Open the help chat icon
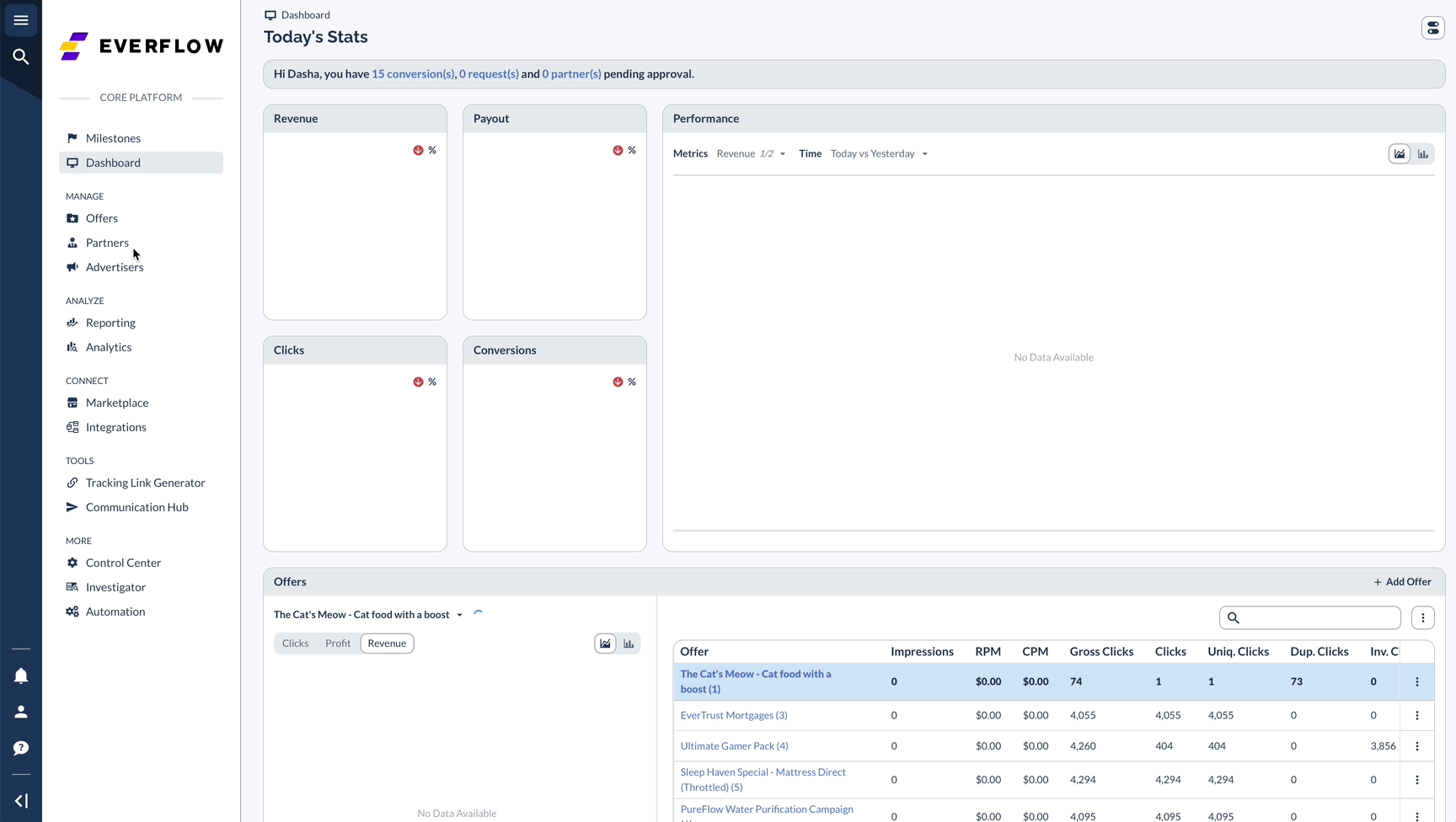 (x=21, y=748)
